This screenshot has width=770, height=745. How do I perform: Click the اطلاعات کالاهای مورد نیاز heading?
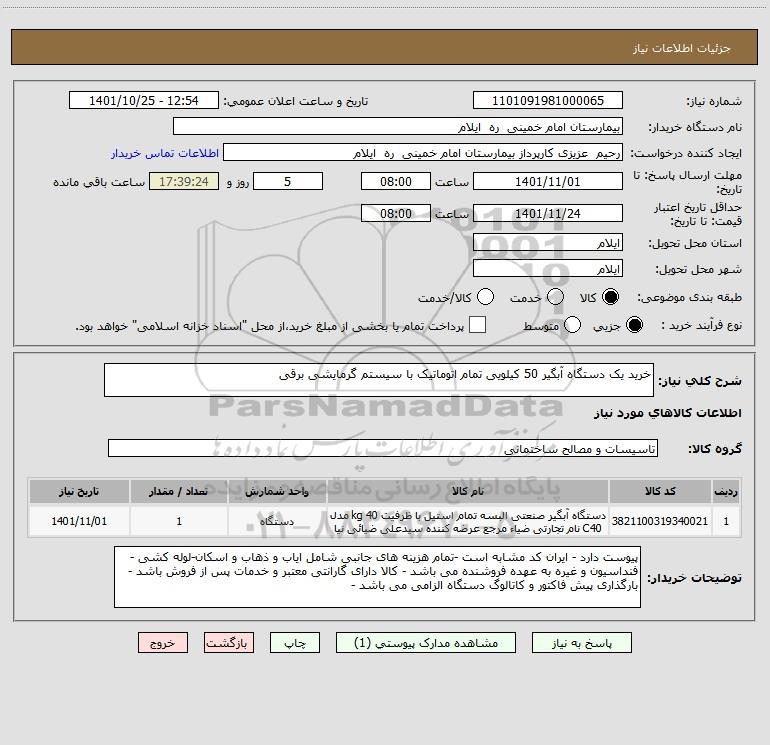[668, 413]
